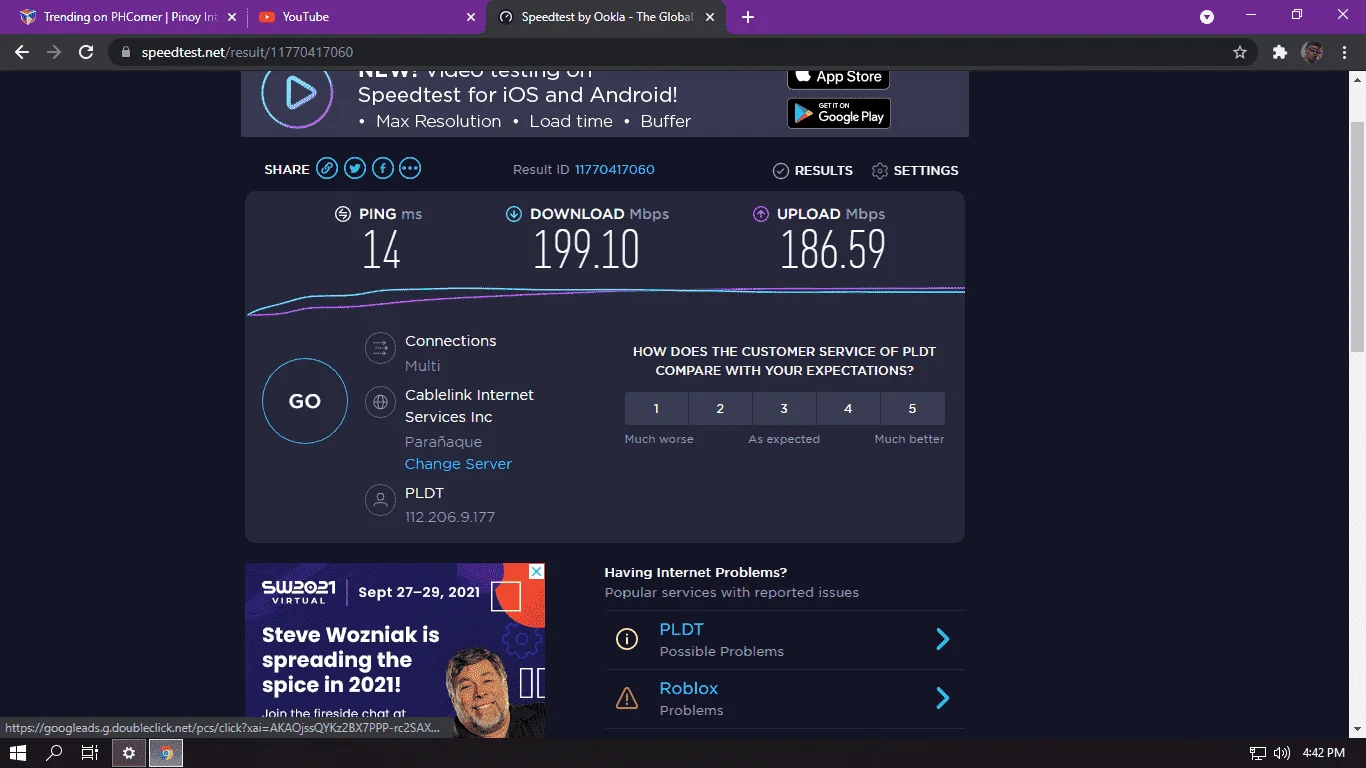Viewport: 1366px width, 768px height.
Task: Click the ping icon
Action: click(342, 214)
